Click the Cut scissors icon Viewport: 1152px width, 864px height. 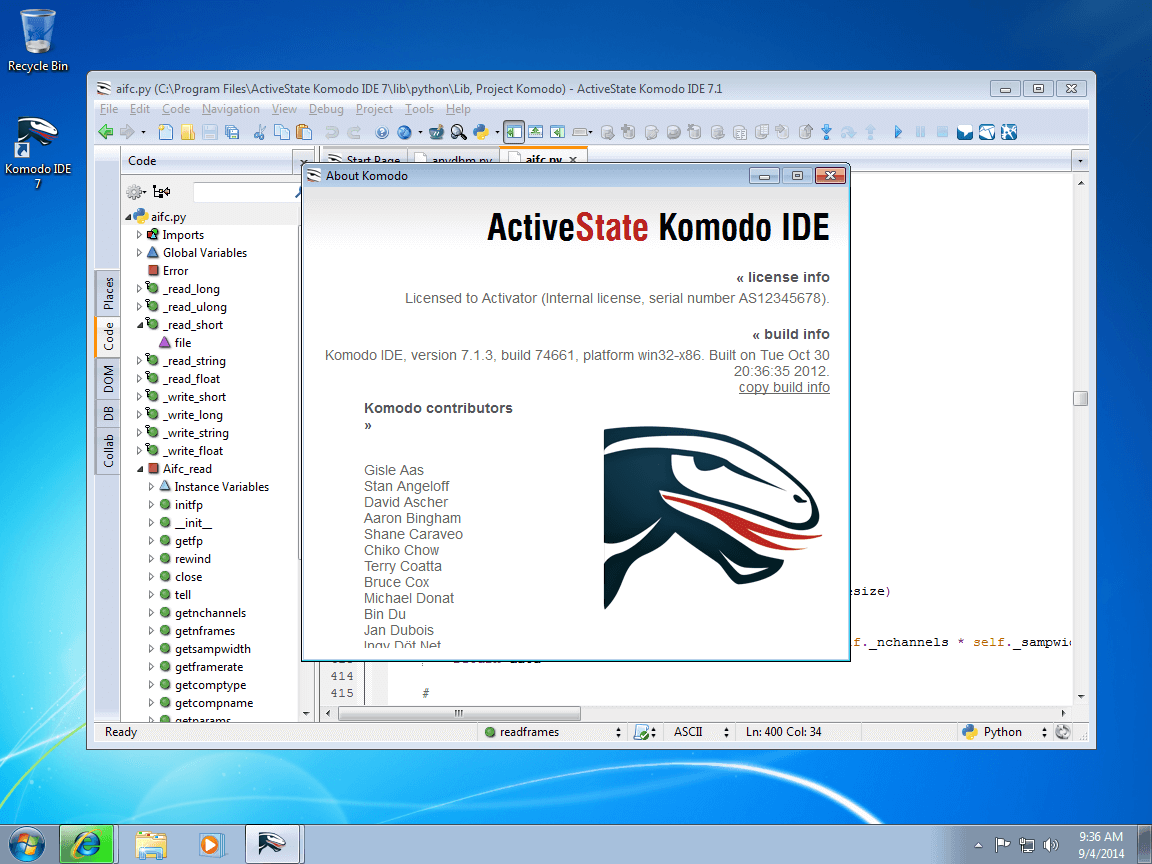259,132
